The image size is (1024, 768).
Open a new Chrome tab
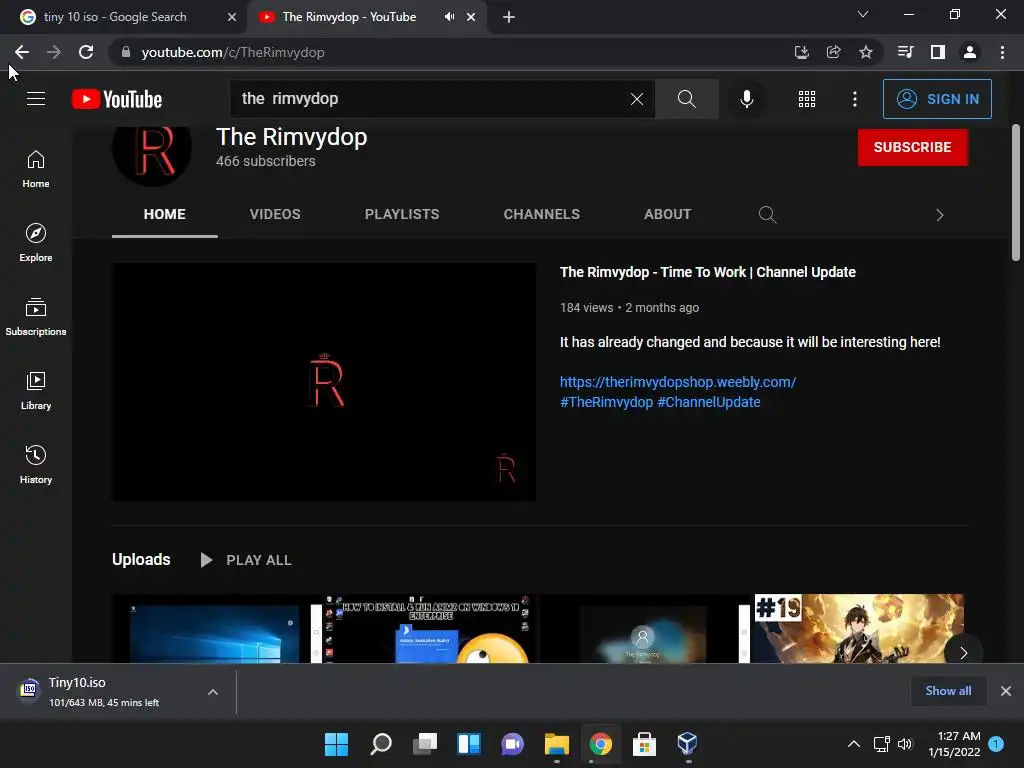[509, 17]
